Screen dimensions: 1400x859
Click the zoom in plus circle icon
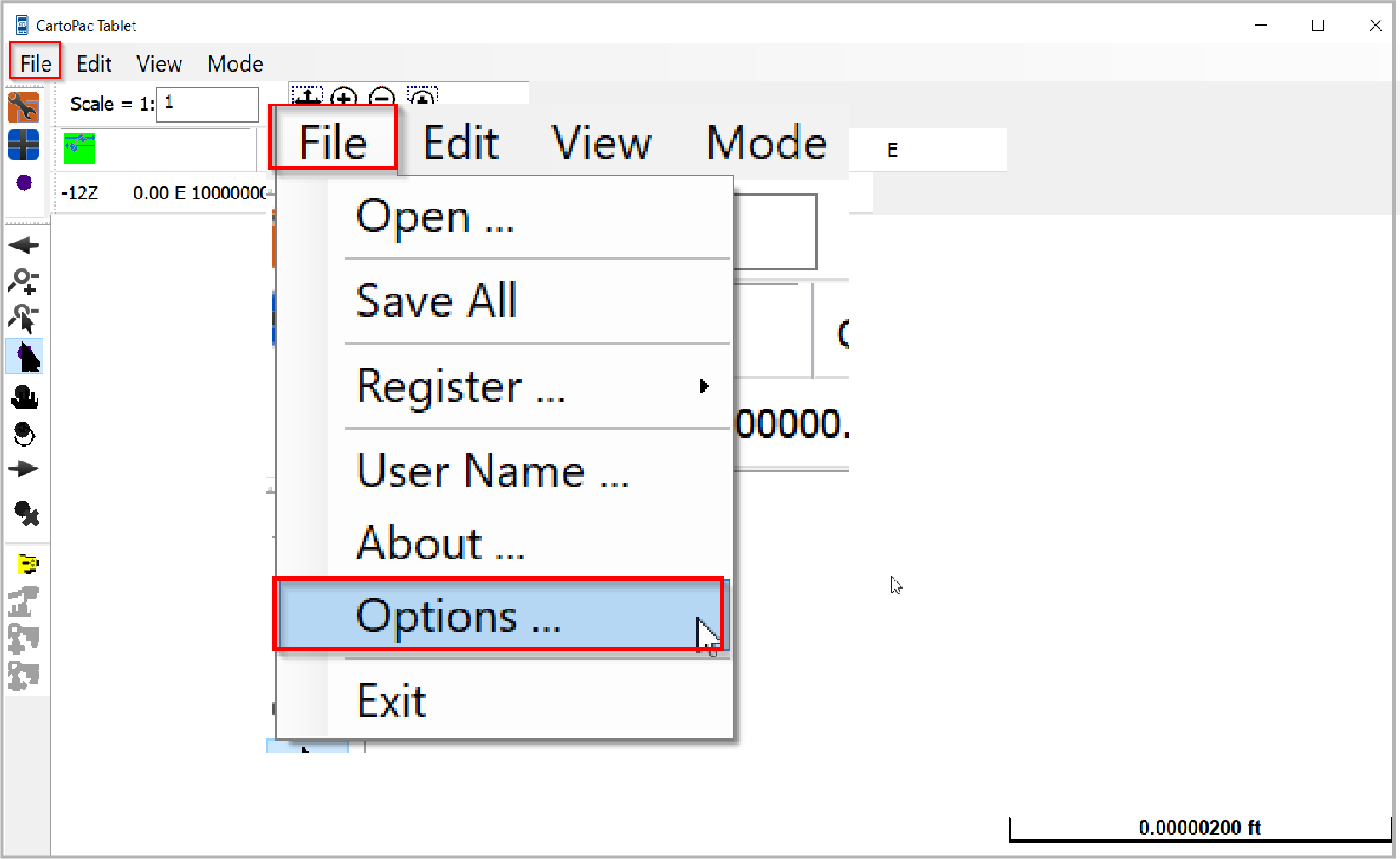[344, 96]
